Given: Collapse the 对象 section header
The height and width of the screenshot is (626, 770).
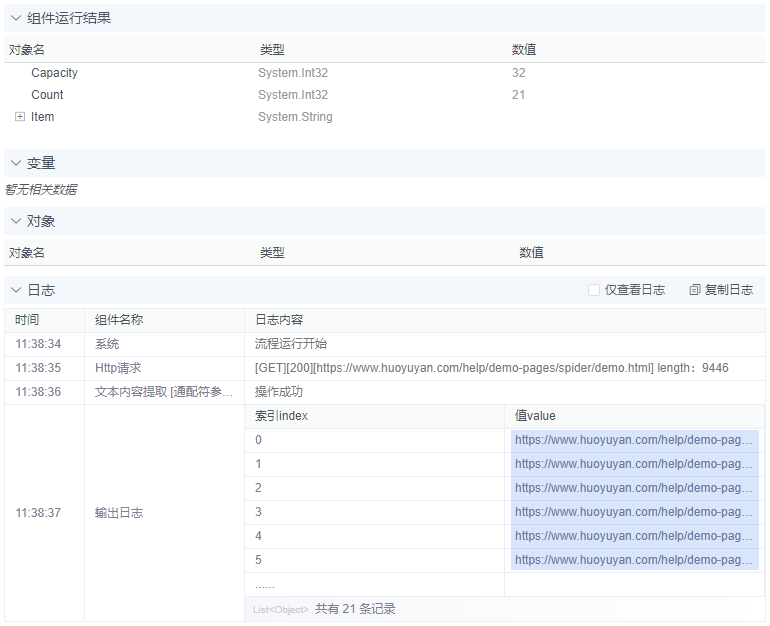Looking at the screenshot, I should 16,221.
